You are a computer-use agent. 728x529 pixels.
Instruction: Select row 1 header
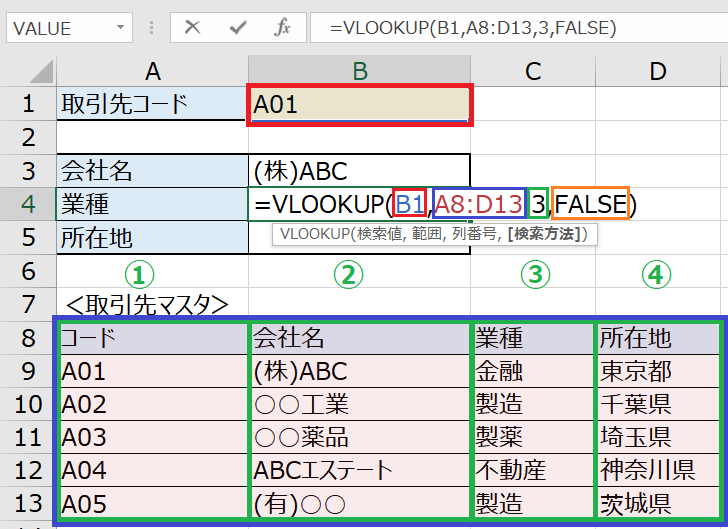coord(28,103)
